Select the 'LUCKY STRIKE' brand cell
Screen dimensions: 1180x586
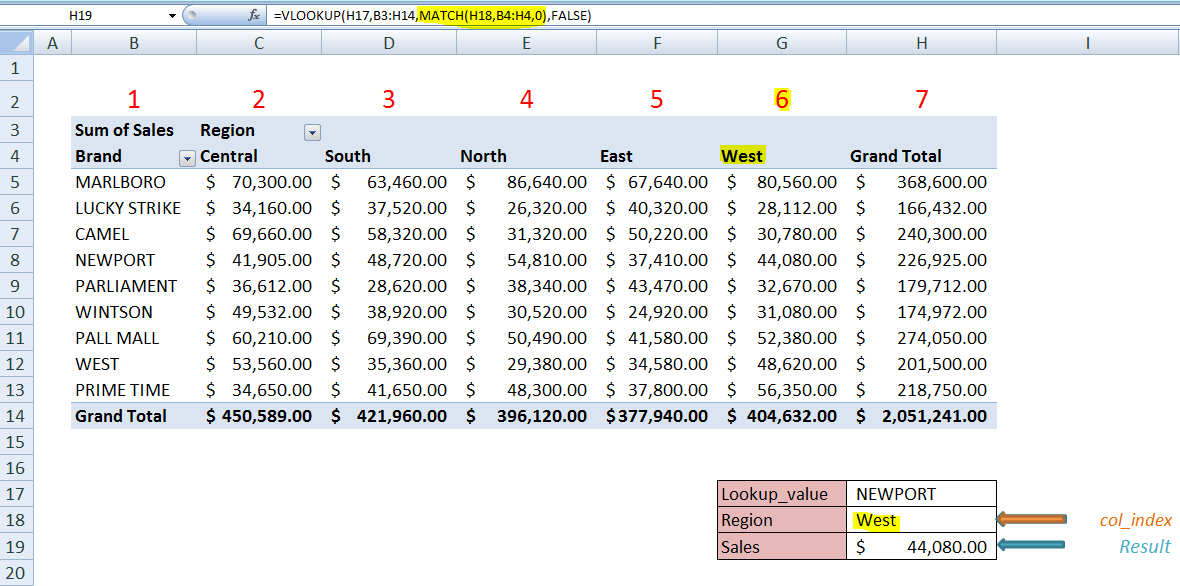point(134,208)
